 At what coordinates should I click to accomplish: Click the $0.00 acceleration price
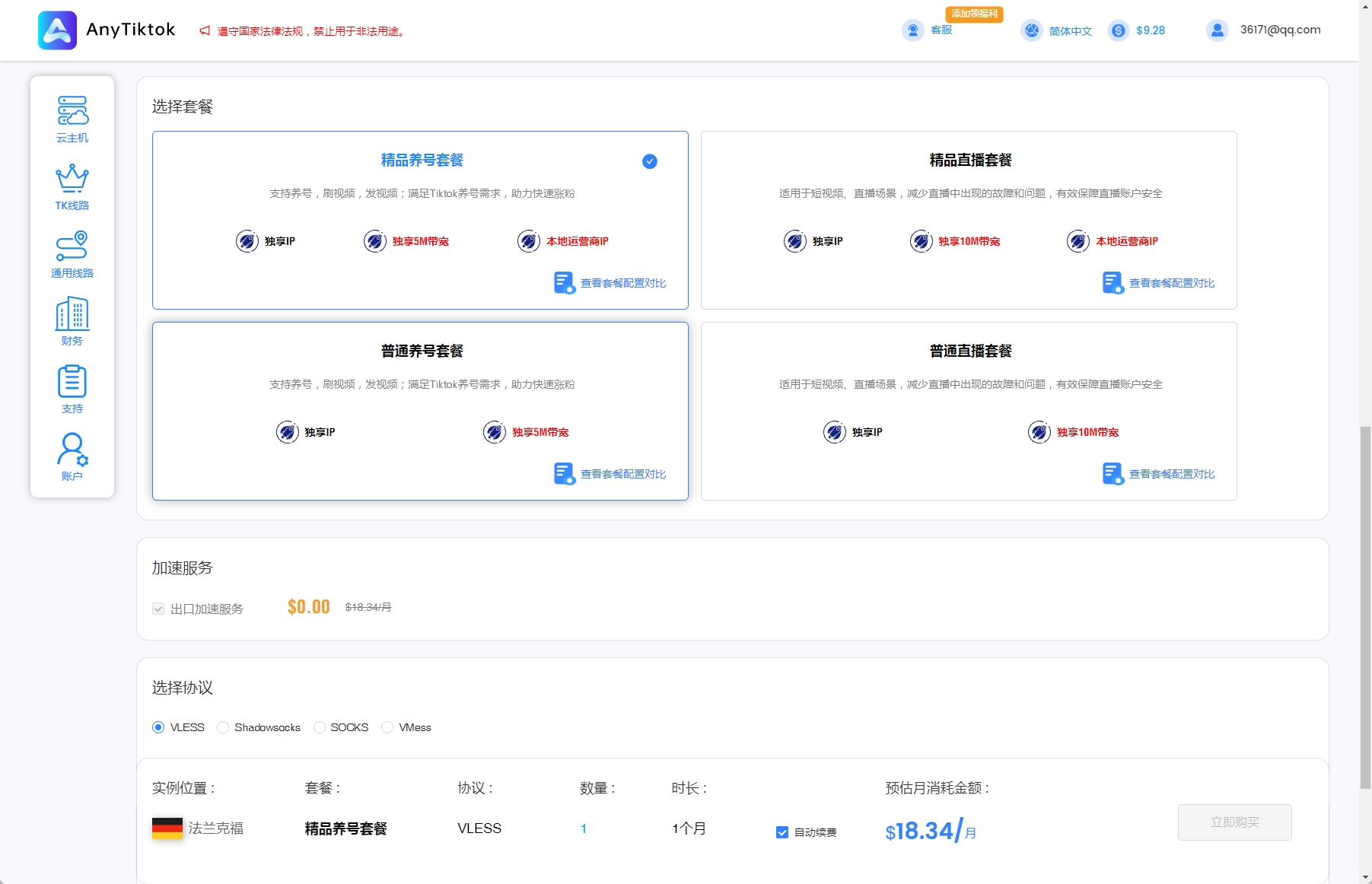308,607
